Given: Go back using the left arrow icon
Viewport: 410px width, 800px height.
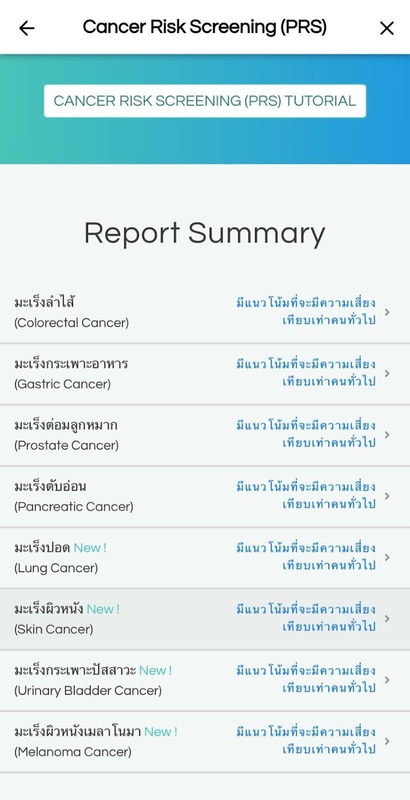Looking at the screenshot, I should click(x=27, y=28).
